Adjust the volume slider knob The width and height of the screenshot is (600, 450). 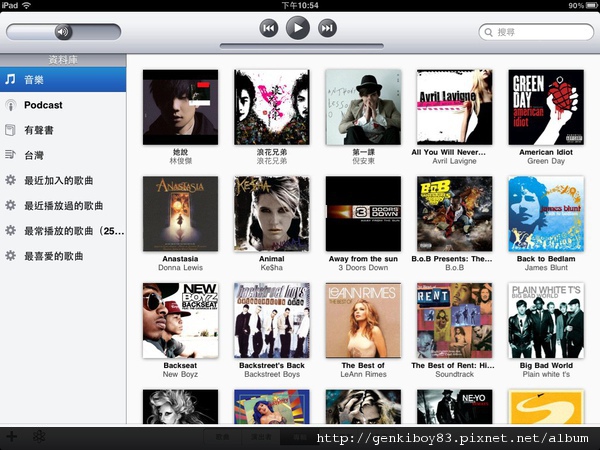(x=63, y=32)
